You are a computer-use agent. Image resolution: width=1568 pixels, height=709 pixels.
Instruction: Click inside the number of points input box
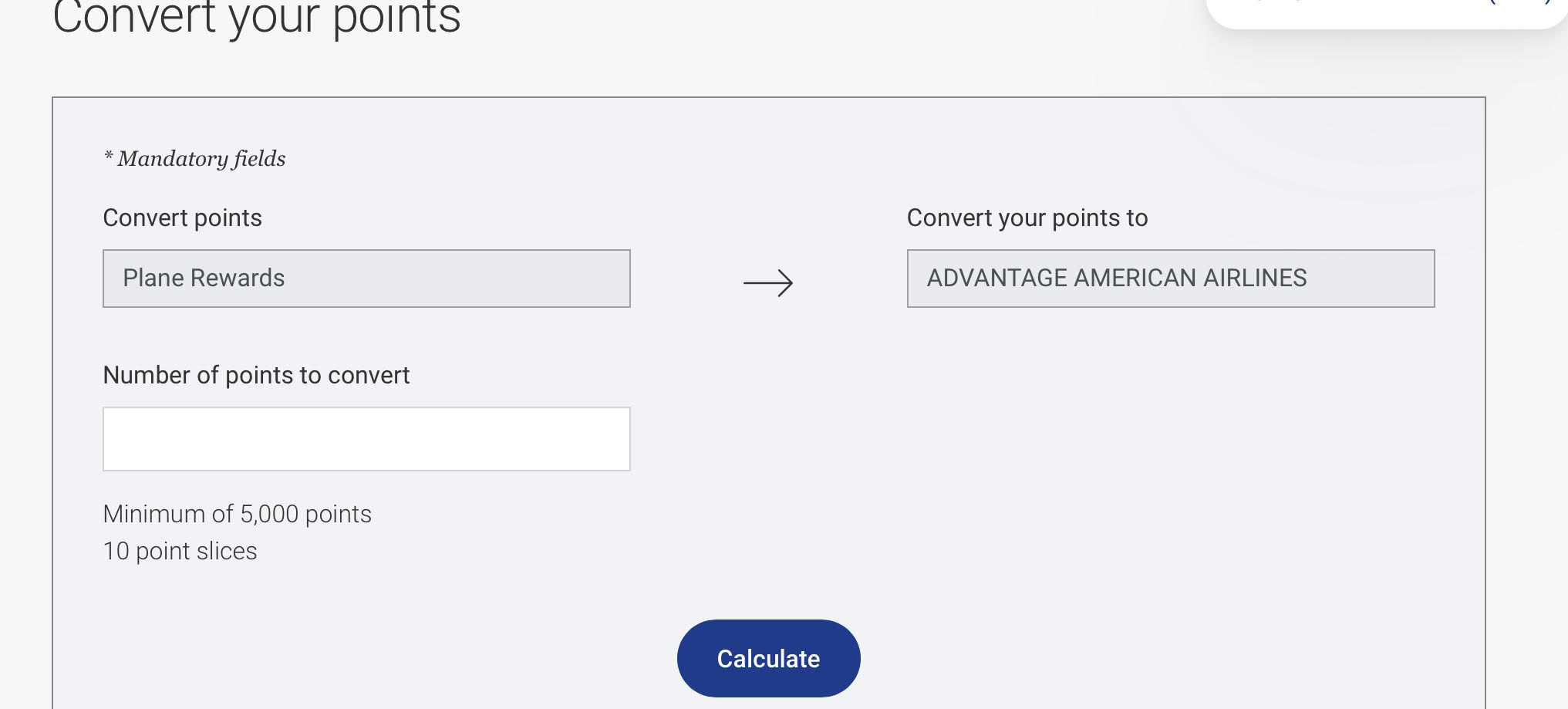click(x=366, y=438)
